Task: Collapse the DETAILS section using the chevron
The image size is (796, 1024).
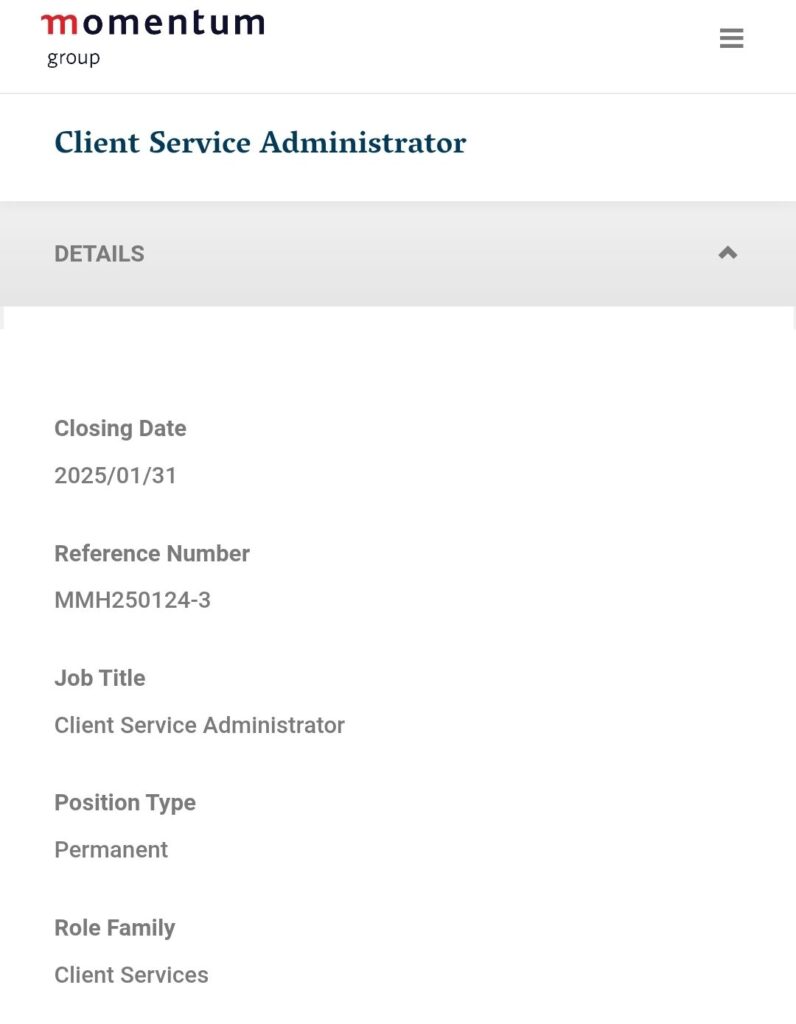Action: tap(728, 253)
